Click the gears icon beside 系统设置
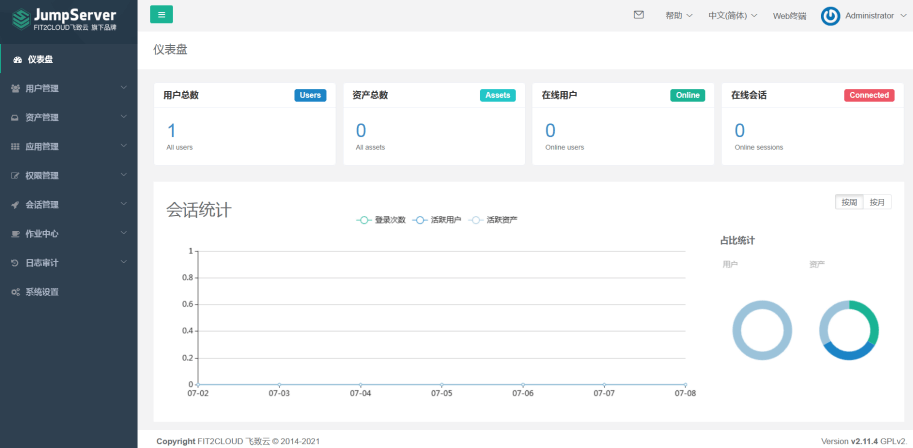Screen dimensions: 913x448 [16, 292]
